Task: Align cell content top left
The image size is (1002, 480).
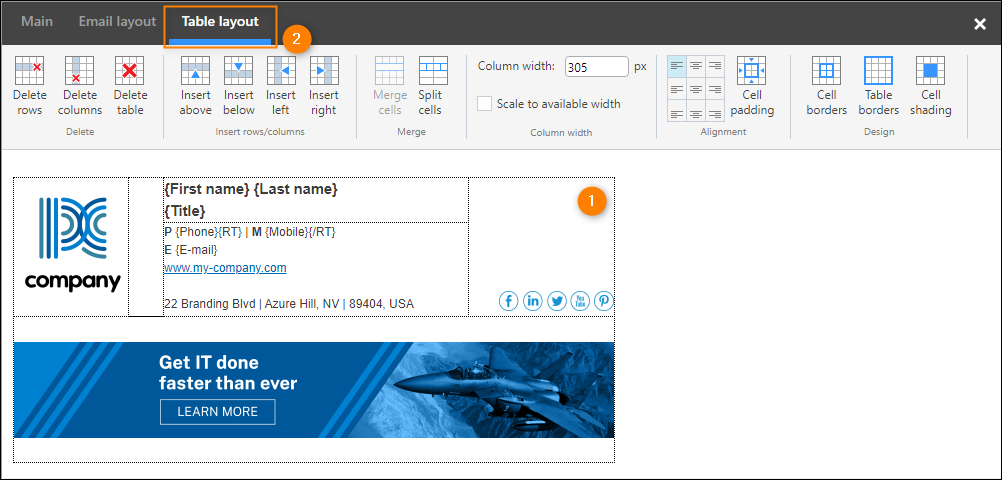Action: 677,66
